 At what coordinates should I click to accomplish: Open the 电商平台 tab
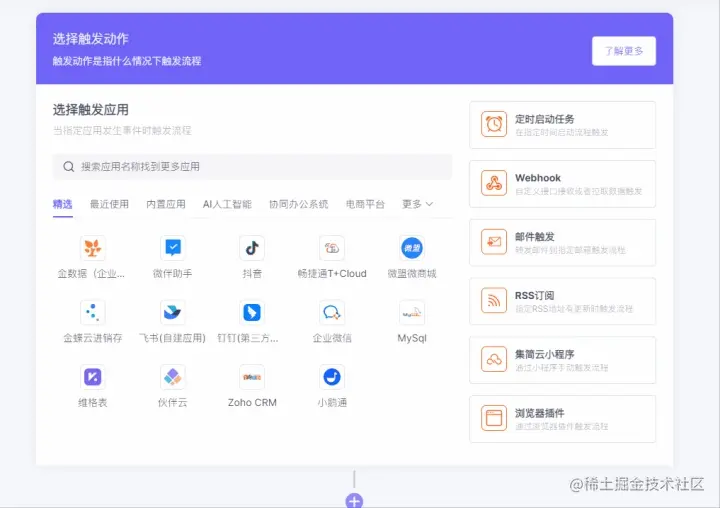(365, 204)
